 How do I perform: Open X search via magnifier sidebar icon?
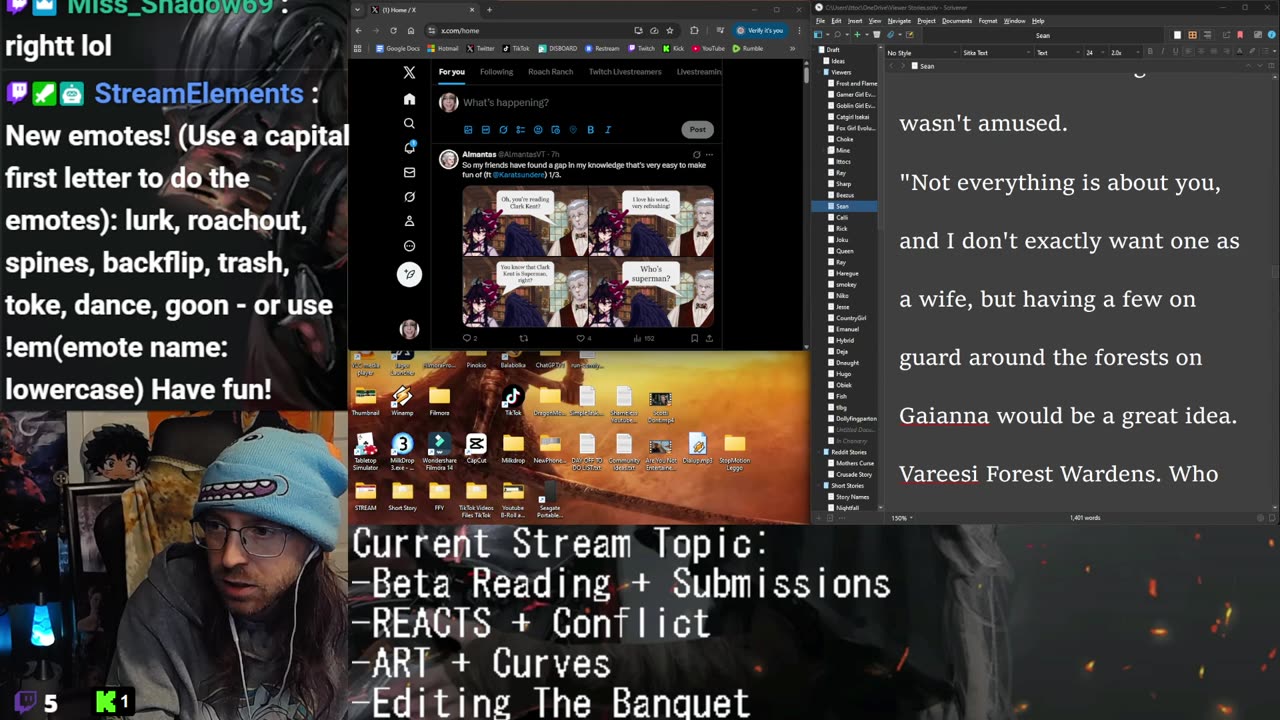(409, 123)
